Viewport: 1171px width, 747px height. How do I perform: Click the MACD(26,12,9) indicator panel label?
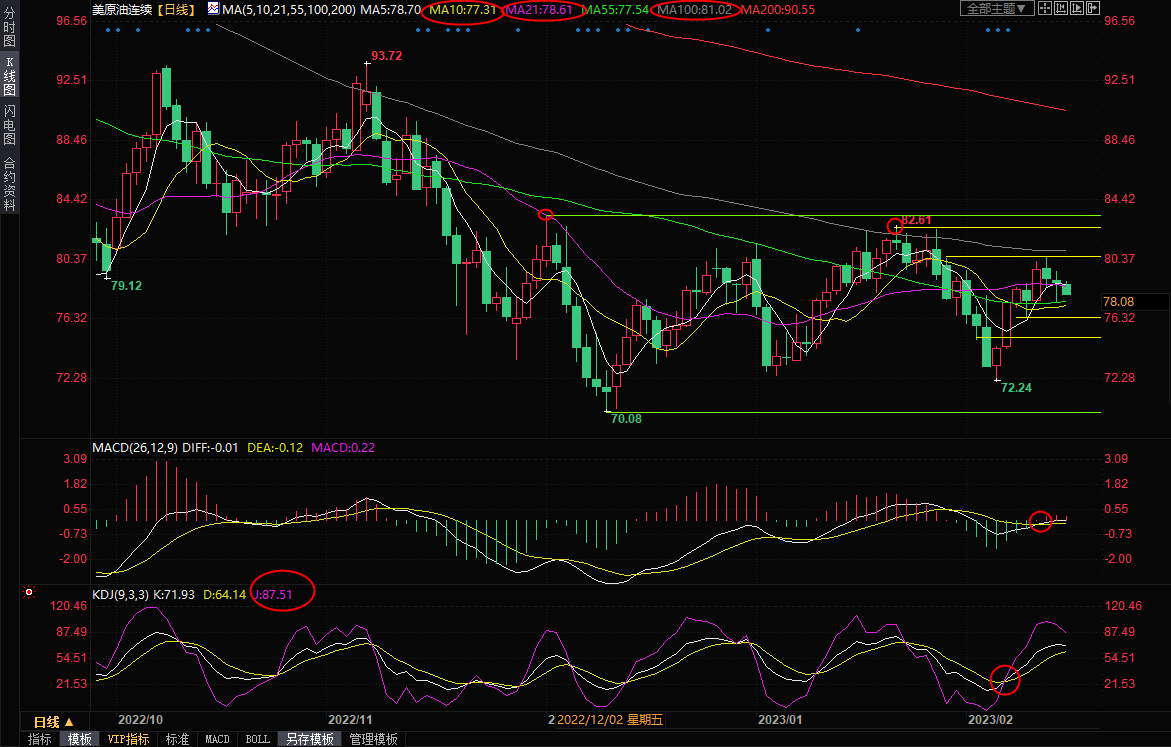(135, 448)
